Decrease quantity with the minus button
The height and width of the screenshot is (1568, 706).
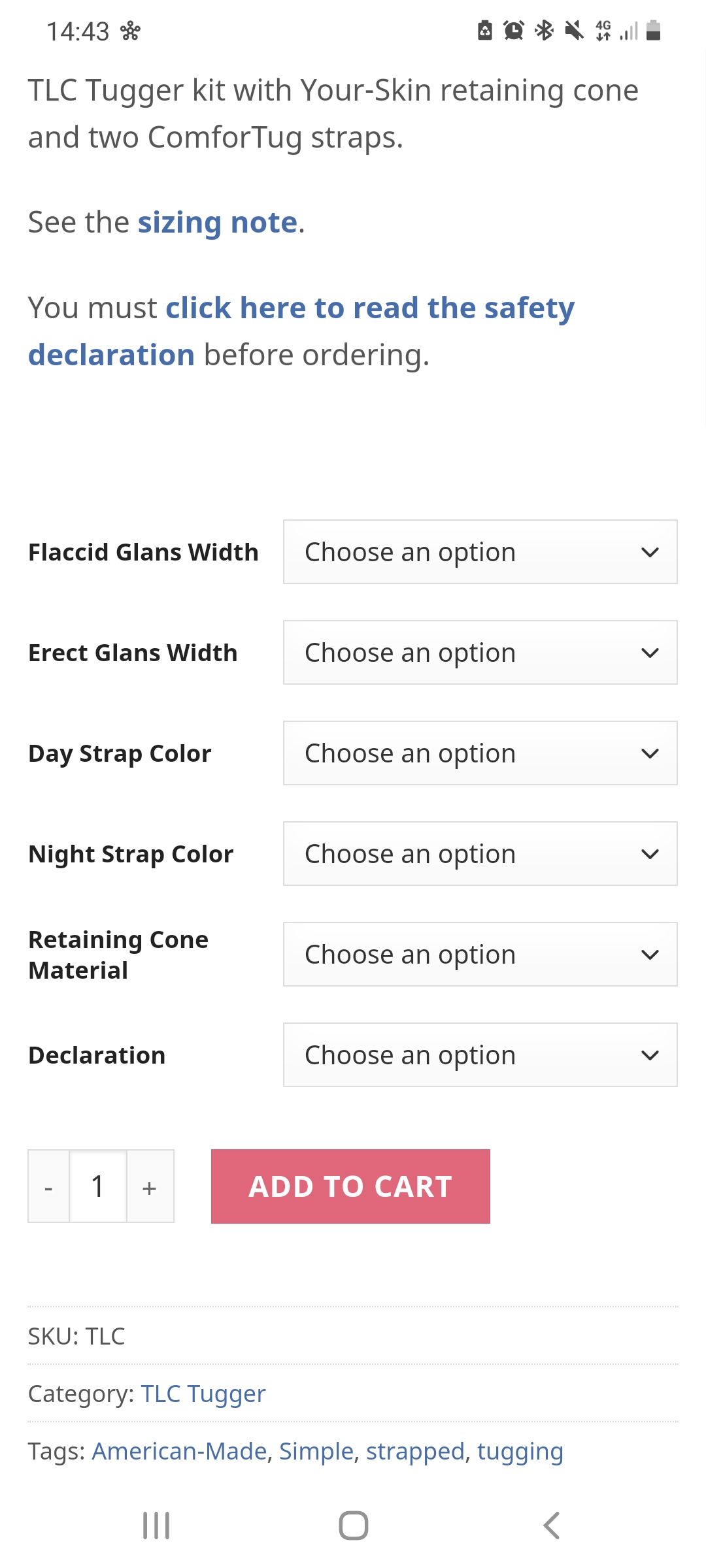click(48, 1186)
